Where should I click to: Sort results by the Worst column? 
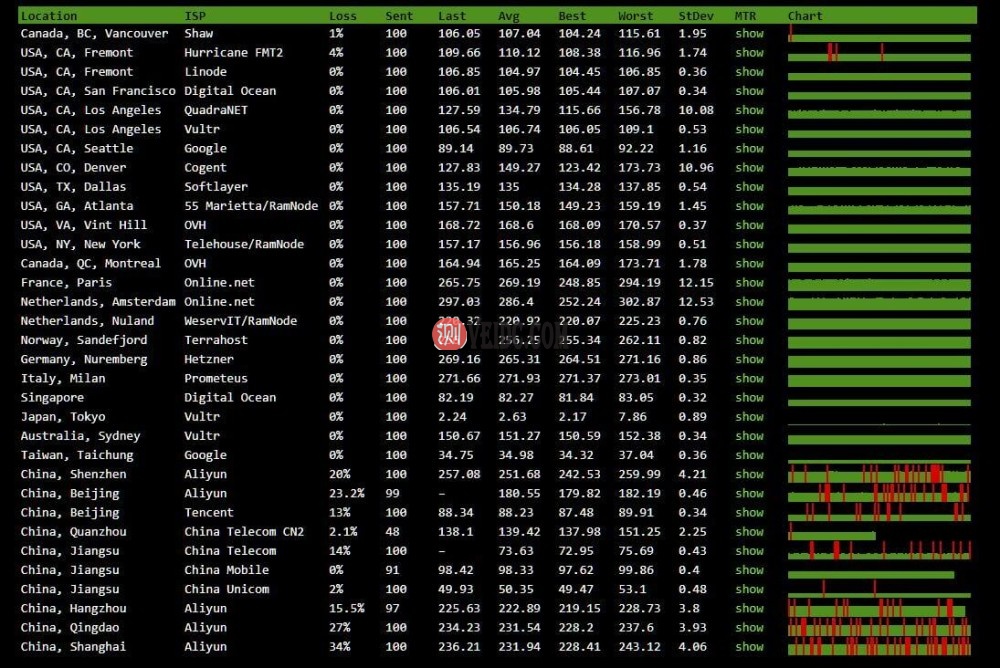tap(636, 15)
